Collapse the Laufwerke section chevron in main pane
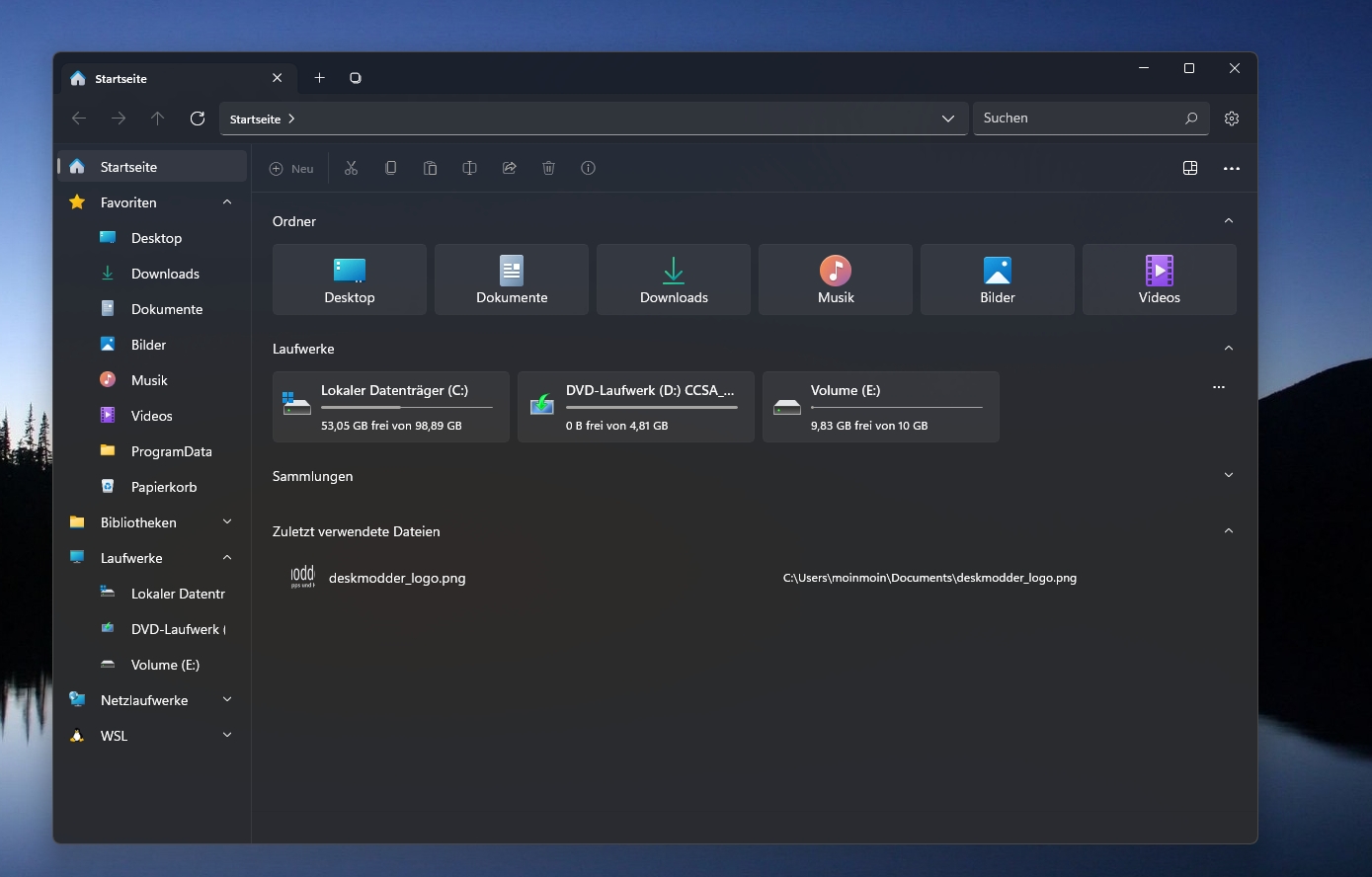The width and height of the screenshot is (1372, 877). click(x=1229, y=349)
